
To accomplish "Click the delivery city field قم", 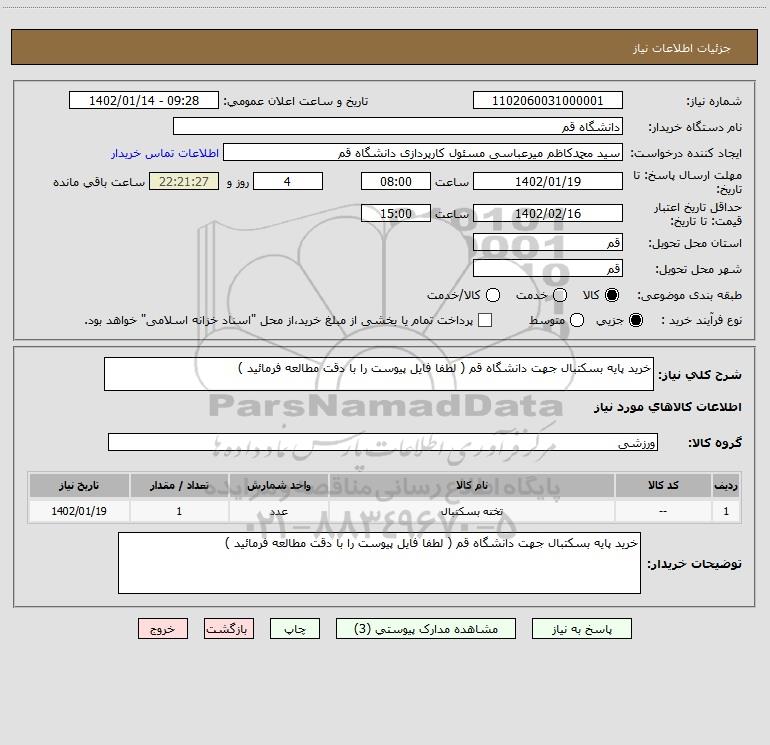I will pyautogui.click(x=548, y=268).
